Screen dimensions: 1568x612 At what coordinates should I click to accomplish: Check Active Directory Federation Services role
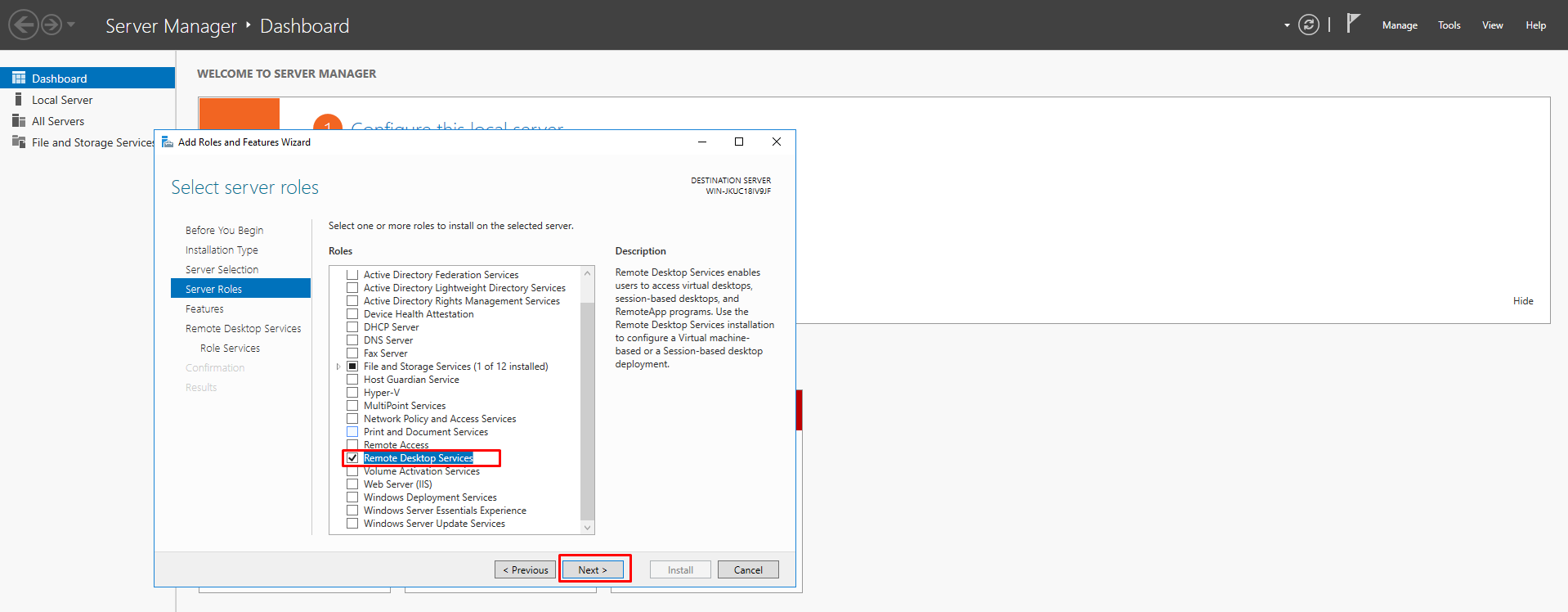pos(352,275)
